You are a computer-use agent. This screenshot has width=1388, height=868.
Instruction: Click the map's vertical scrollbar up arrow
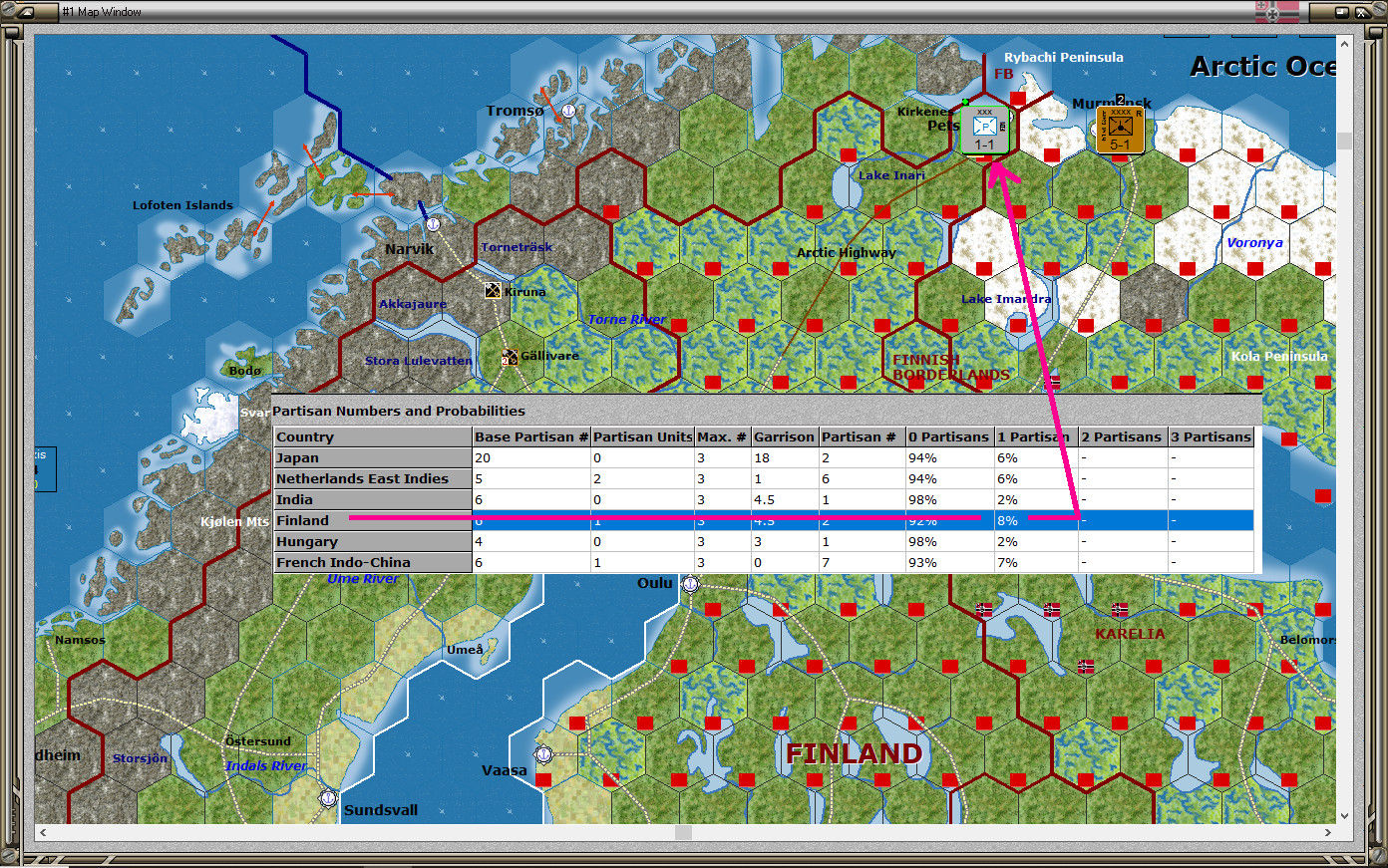(x=1345, y=44)
